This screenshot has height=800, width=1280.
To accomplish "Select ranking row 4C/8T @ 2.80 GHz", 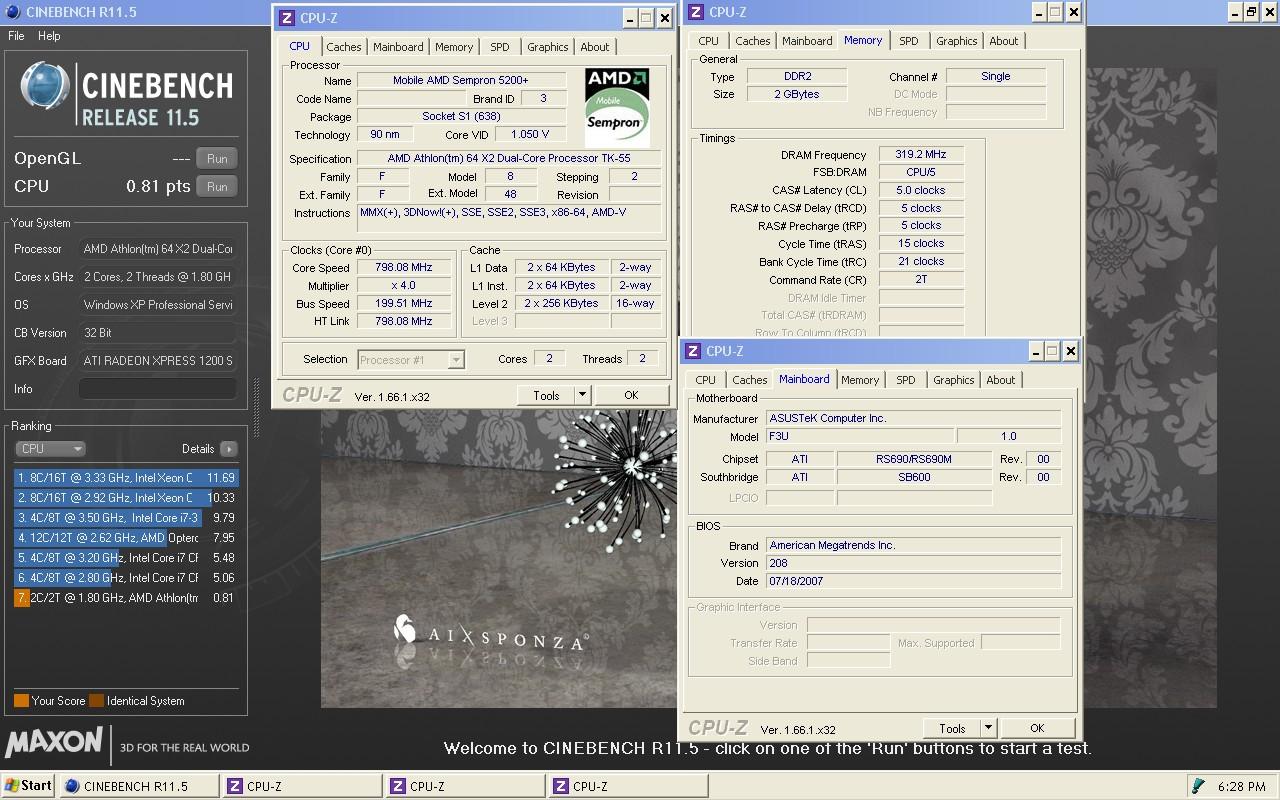I will tap(126, 578).
